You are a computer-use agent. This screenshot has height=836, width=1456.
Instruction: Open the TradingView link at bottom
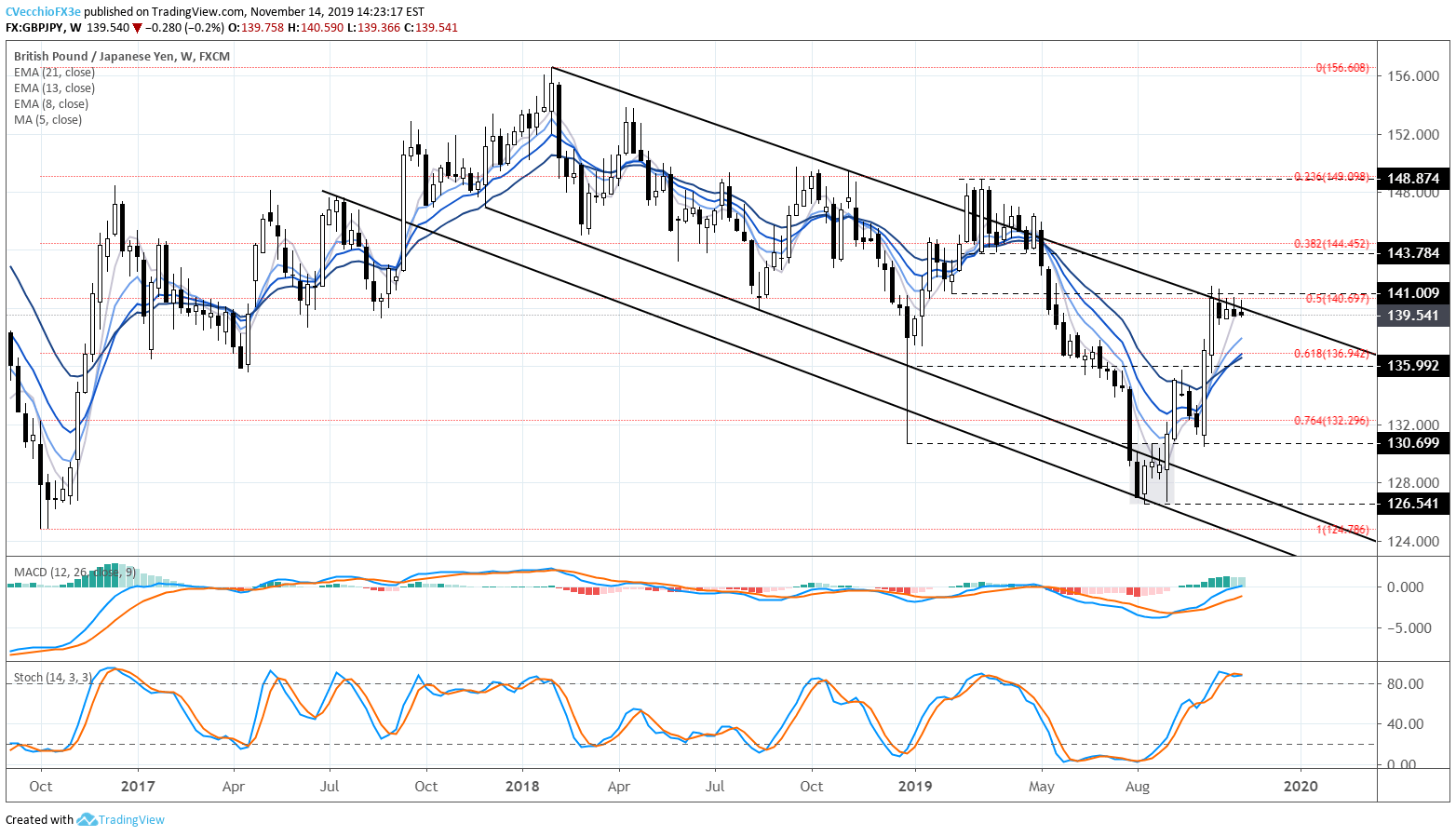(131, 820)
